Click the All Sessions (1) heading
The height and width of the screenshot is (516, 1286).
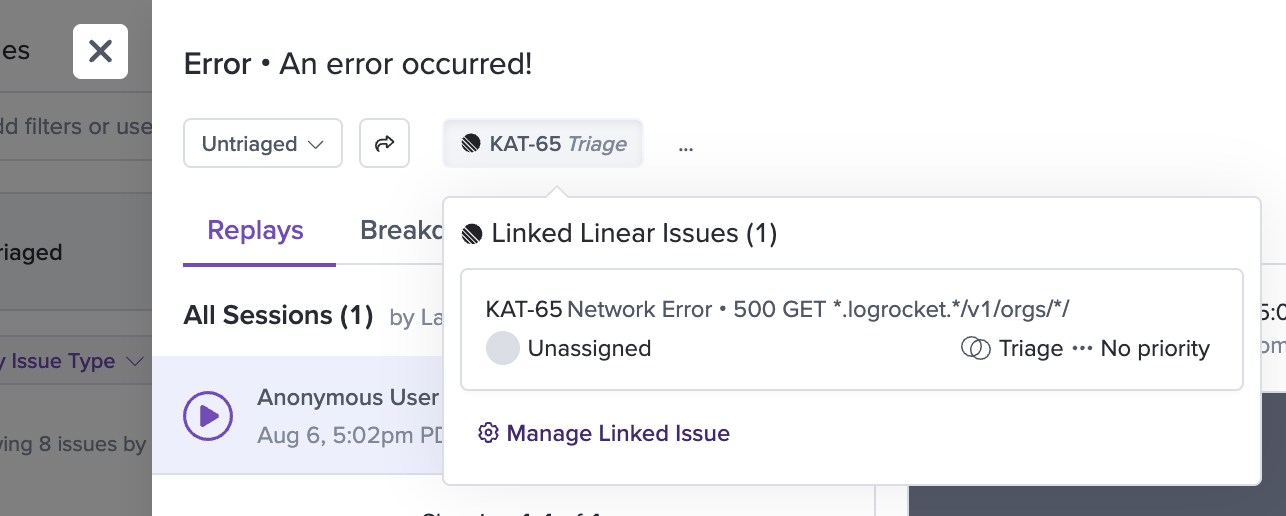[x=278, y=316]
